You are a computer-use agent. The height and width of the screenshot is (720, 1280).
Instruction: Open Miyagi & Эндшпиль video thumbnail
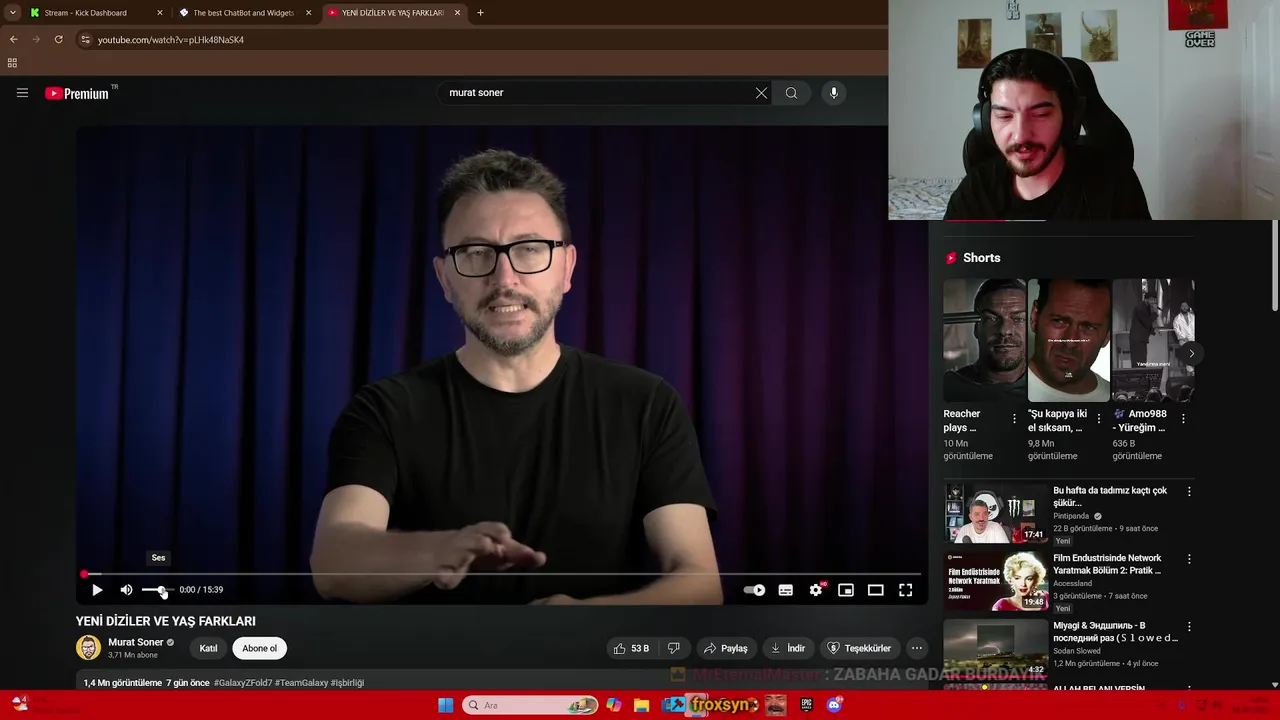996,648
